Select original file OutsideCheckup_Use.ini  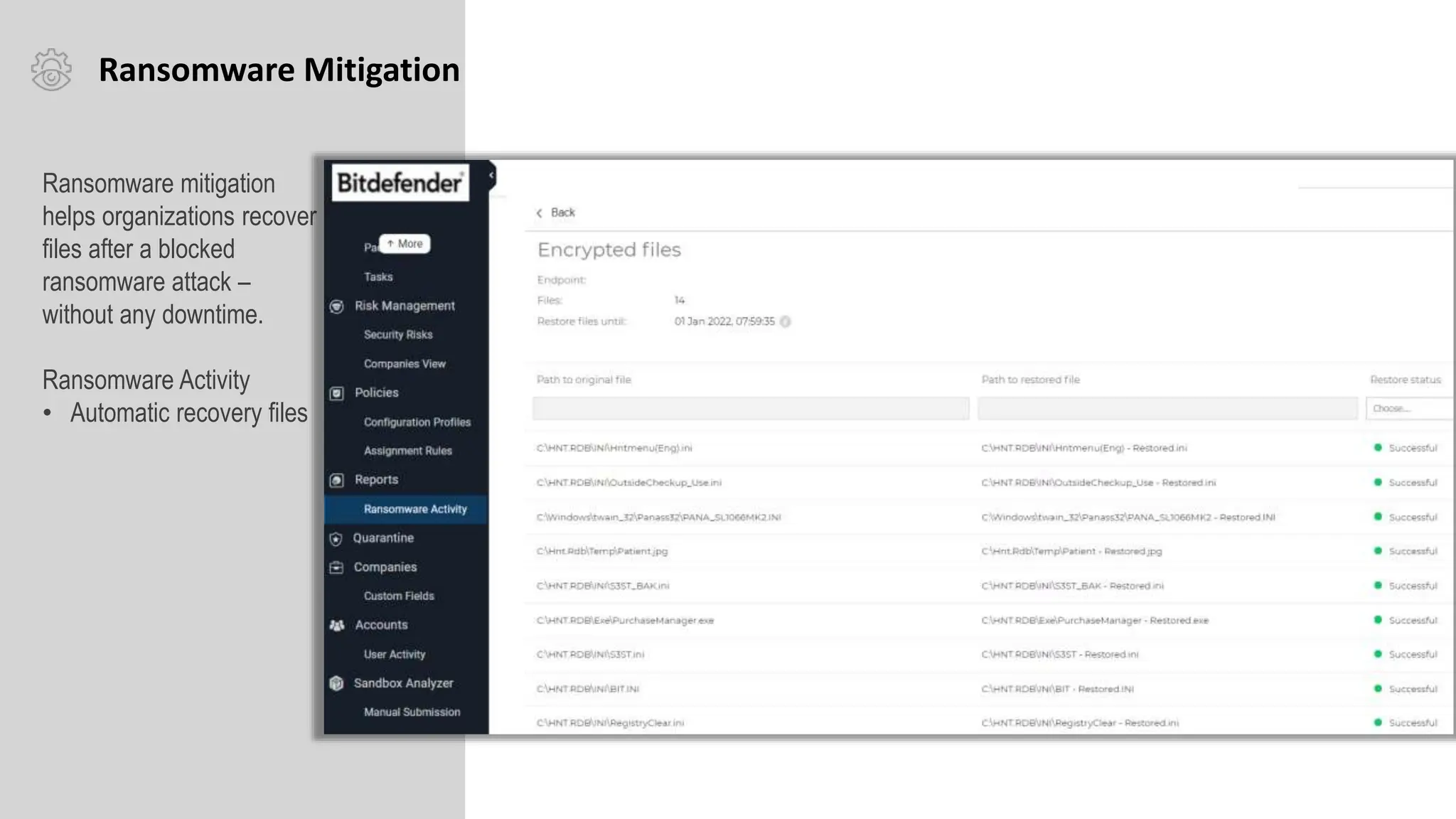(629, 483)
